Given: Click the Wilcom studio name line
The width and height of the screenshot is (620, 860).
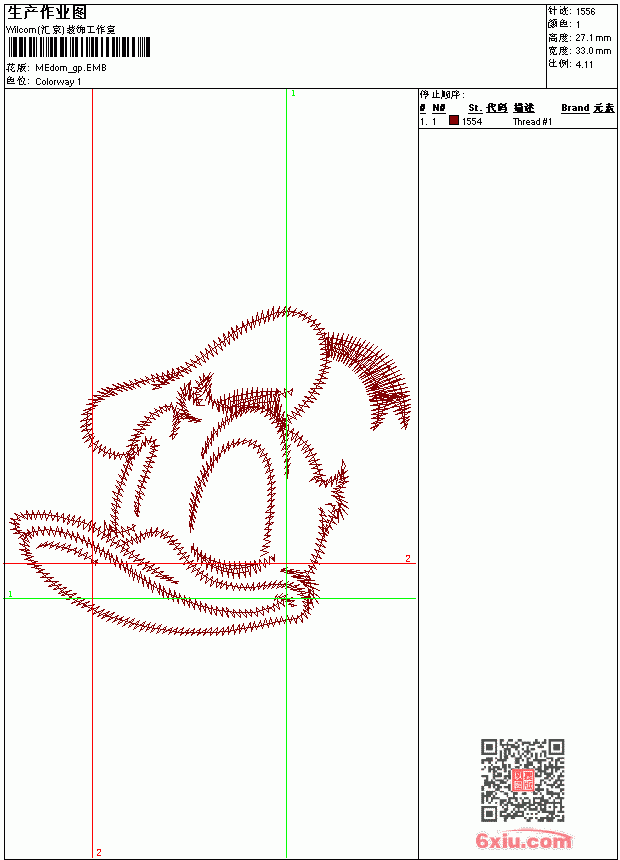Looking at the screenshot, I should [60, 30].
